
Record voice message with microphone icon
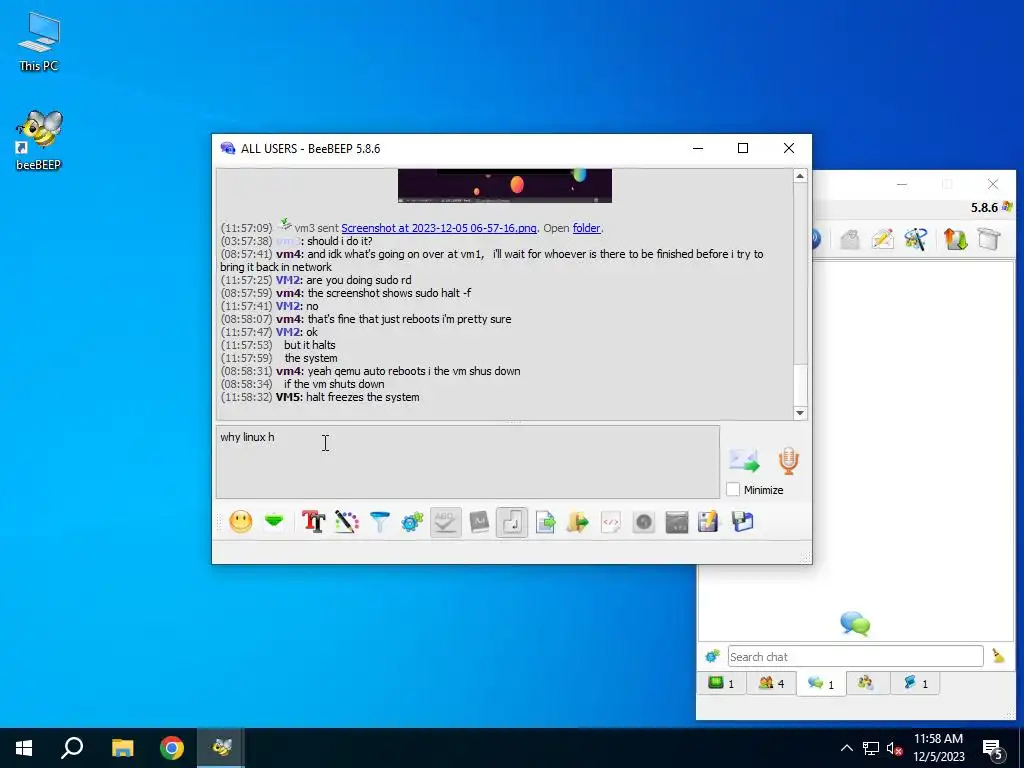click(x=789, y=460)
